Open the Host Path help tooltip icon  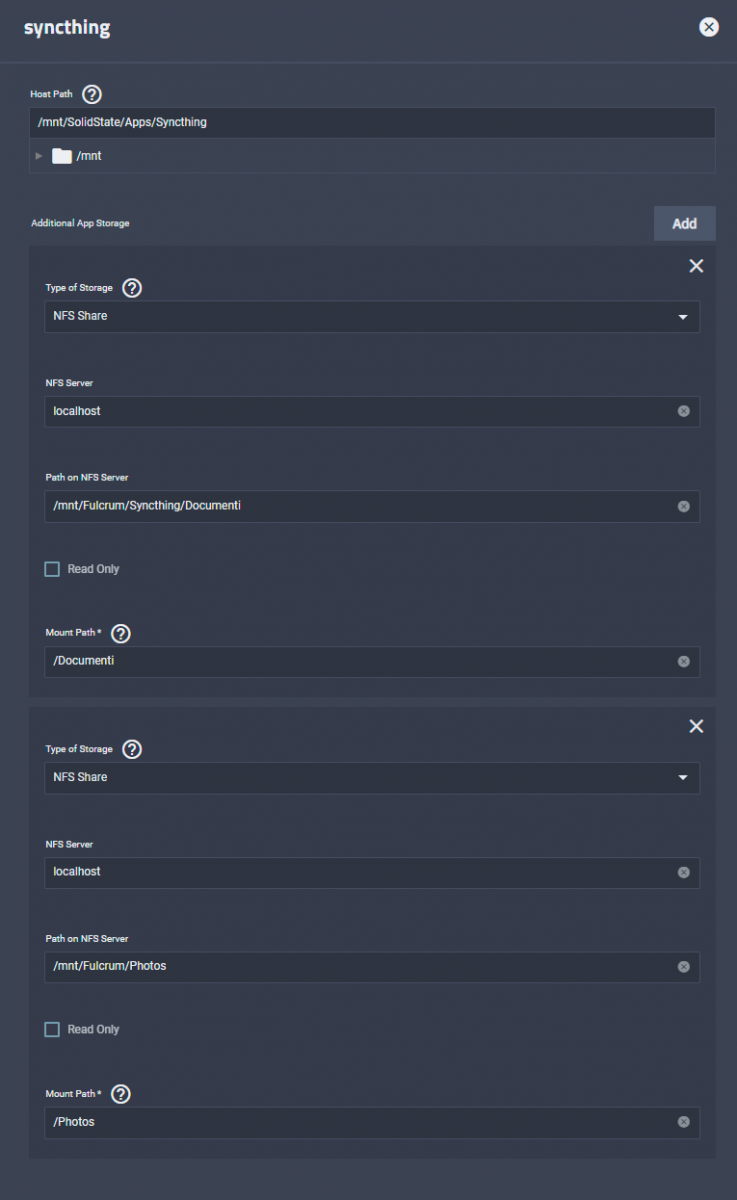tap(92, 95)
